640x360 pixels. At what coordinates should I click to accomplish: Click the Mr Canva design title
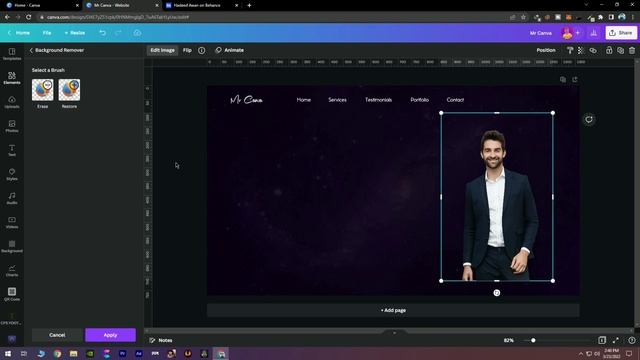click(540, 33)
